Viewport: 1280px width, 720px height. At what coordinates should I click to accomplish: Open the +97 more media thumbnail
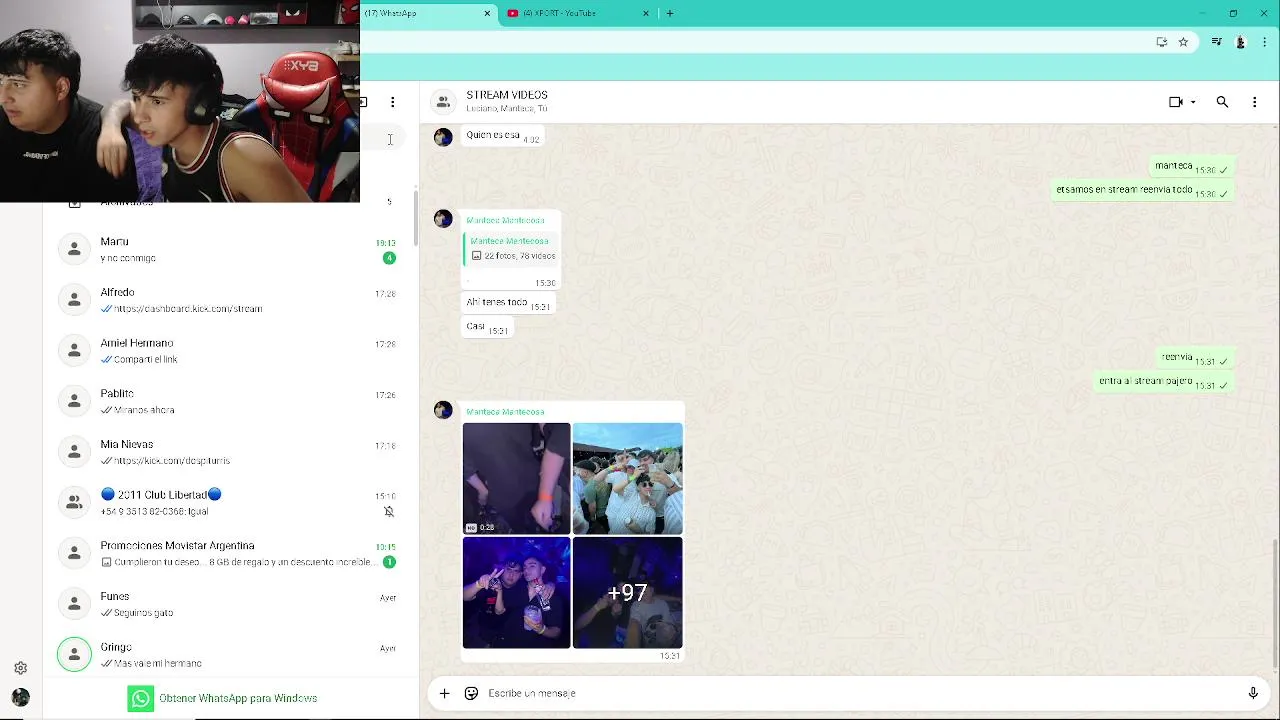click(628, 593)
